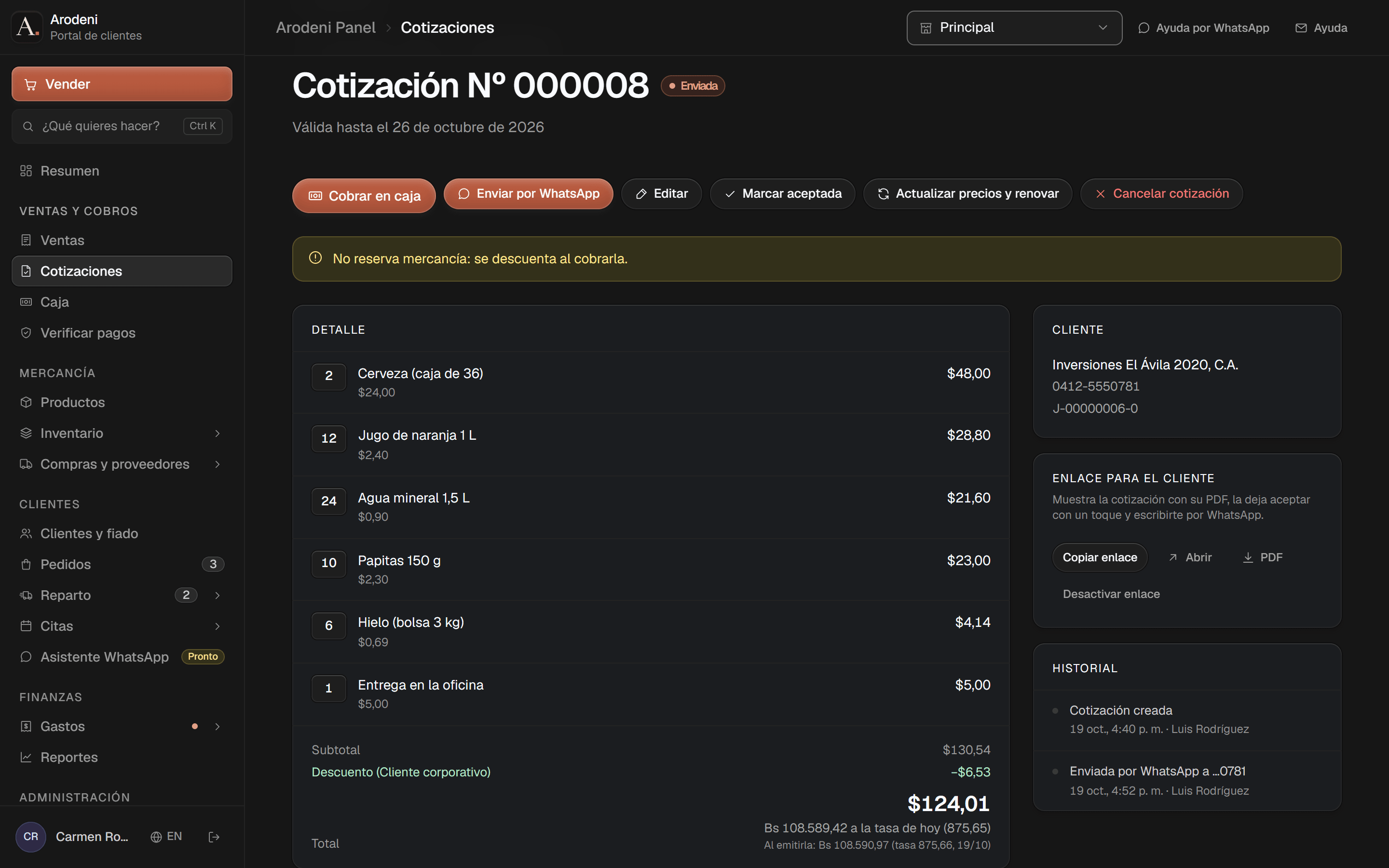Open Cotizaciones in the sidebar
The width and height of the screenshot is (1389, 868).
point(122,271)
